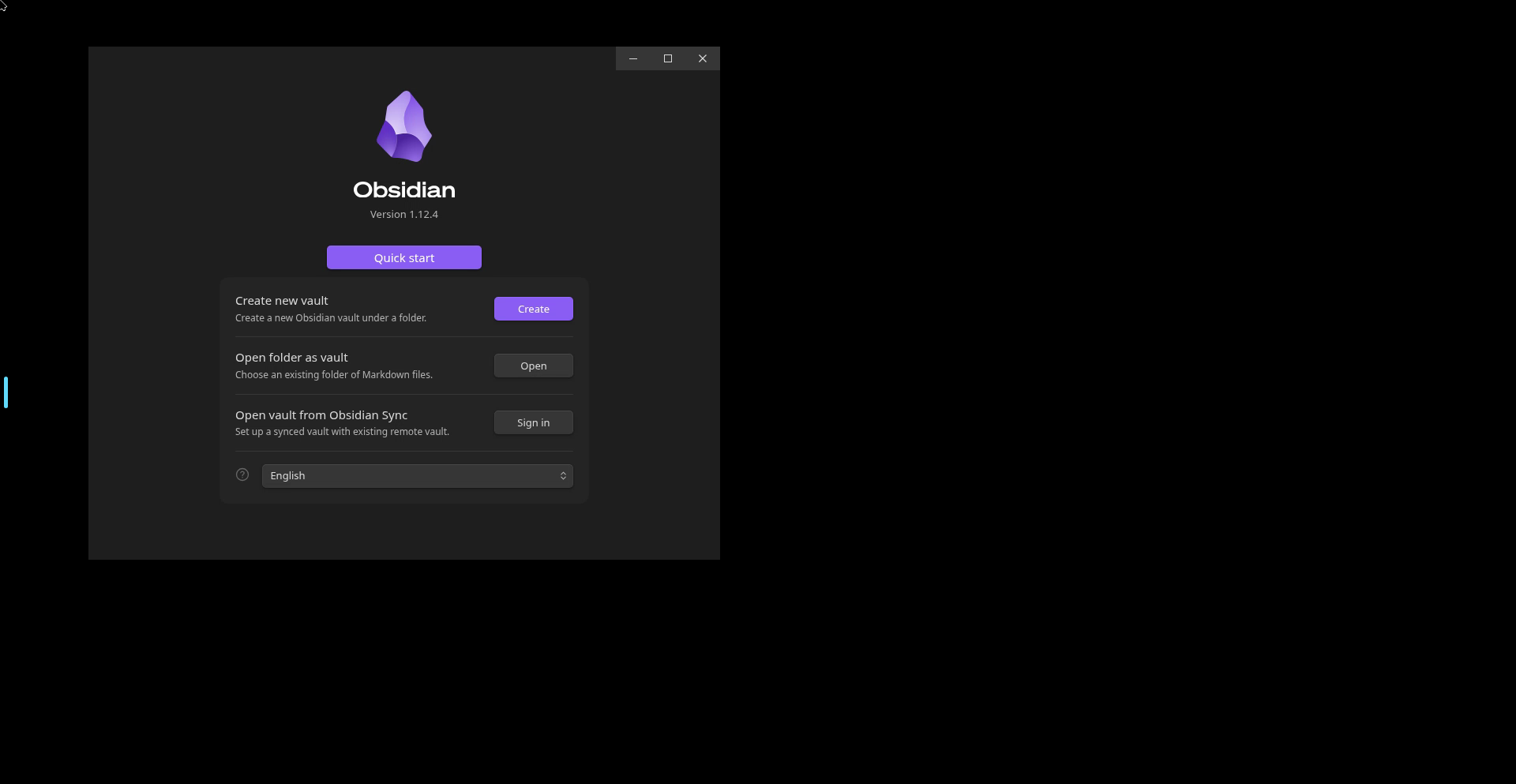Click the purple Obsidian crystal logo
Image resolution: width=1516 pixels, height=784 pixels.
[x=404, y=126]
